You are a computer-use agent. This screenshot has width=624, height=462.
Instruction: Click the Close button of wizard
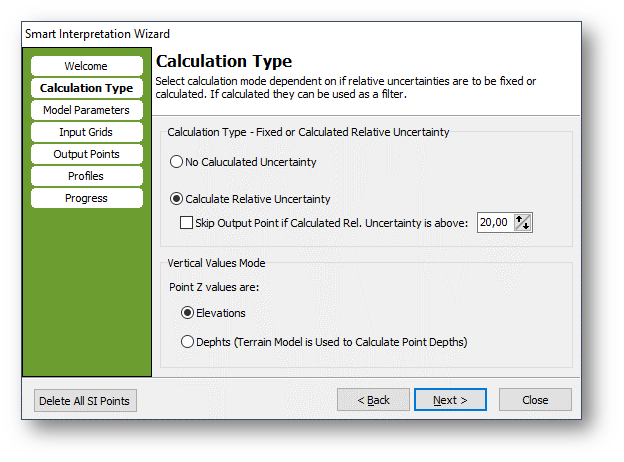click(x=535, y=400)
